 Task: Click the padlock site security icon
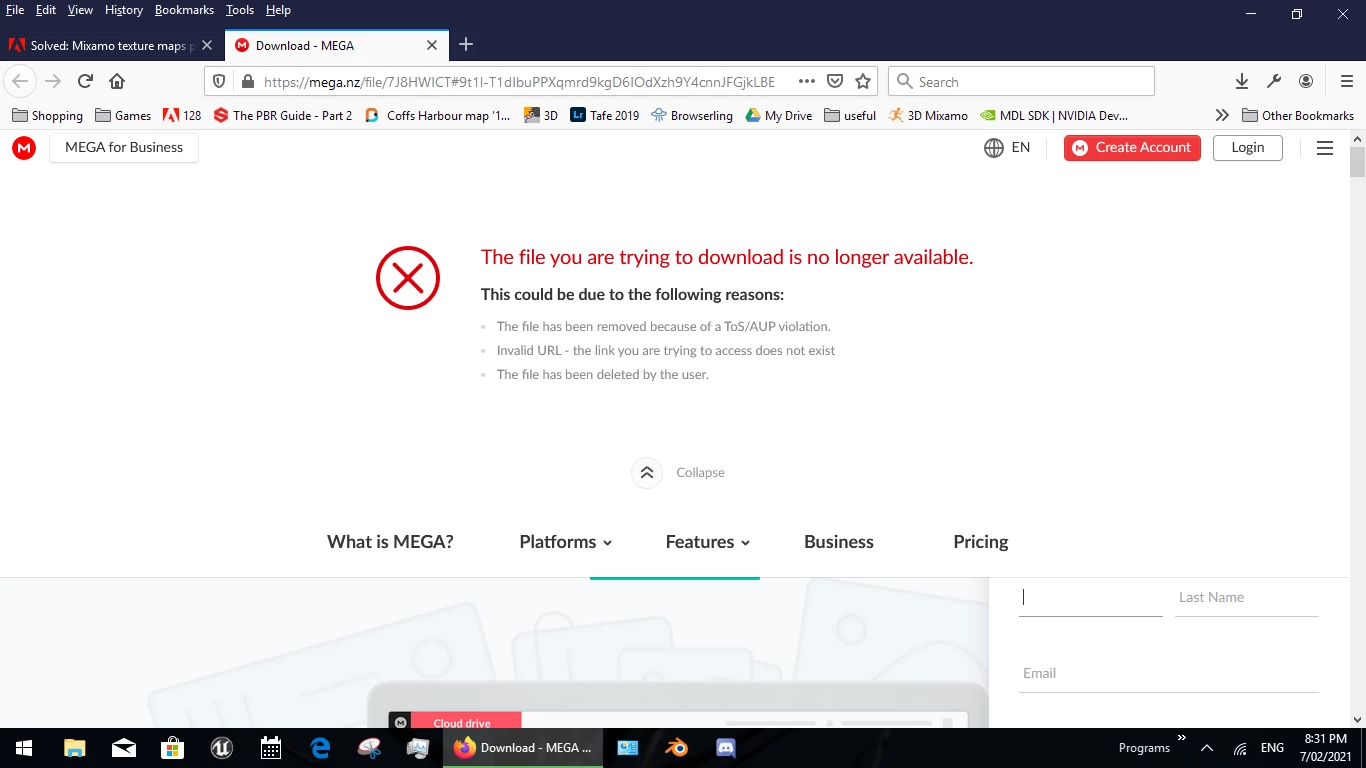click(247, 81)
